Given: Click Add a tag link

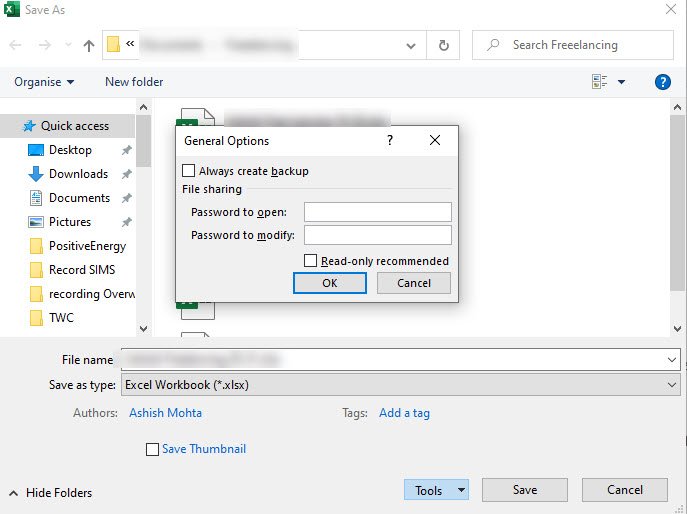Looking at the screenshot, I should [404, 413].
